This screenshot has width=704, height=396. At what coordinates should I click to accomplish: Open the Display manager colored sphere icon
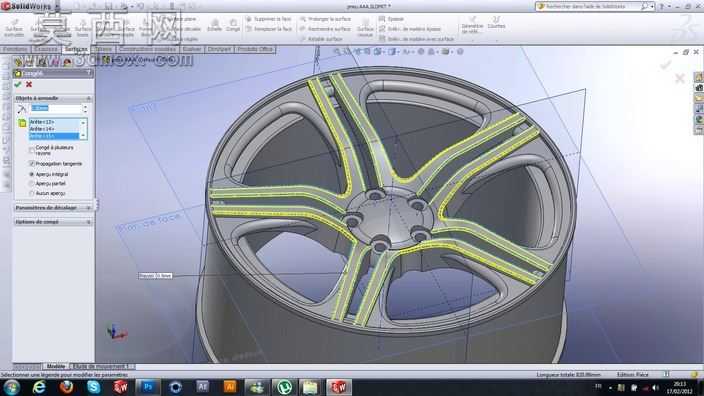tap(67, 62)
